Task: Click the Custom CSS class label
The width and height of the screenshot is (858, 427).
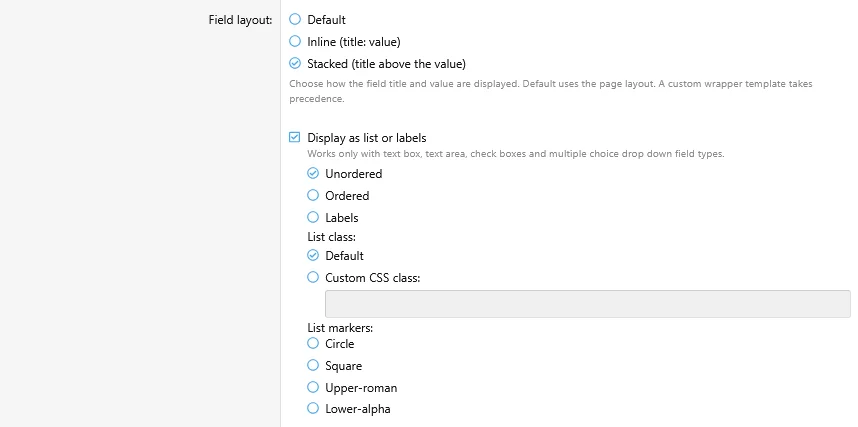Action: [x=373, y=278]
